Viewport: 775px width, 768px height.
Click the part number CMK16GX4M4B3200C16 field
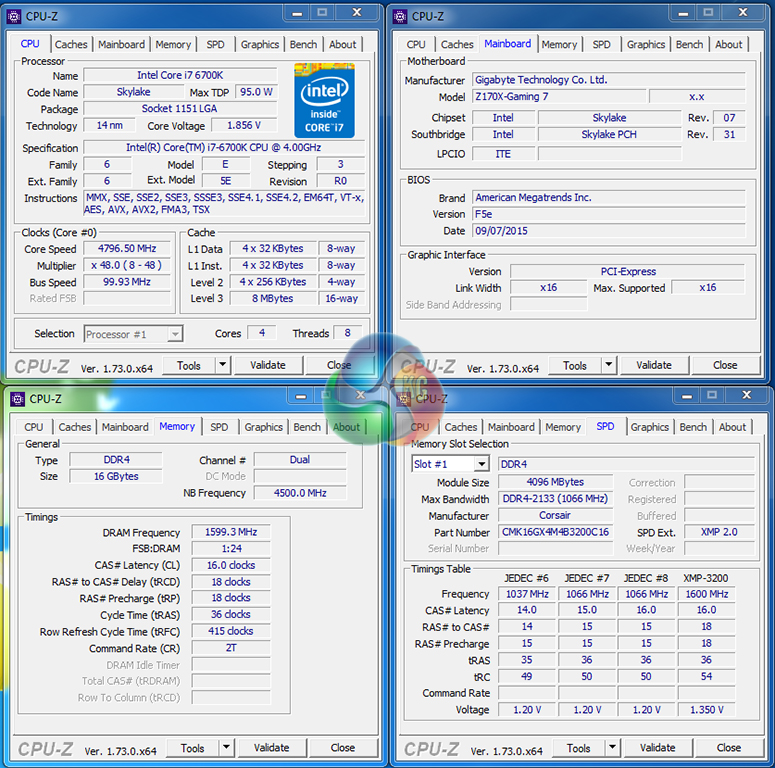point(555,532)
